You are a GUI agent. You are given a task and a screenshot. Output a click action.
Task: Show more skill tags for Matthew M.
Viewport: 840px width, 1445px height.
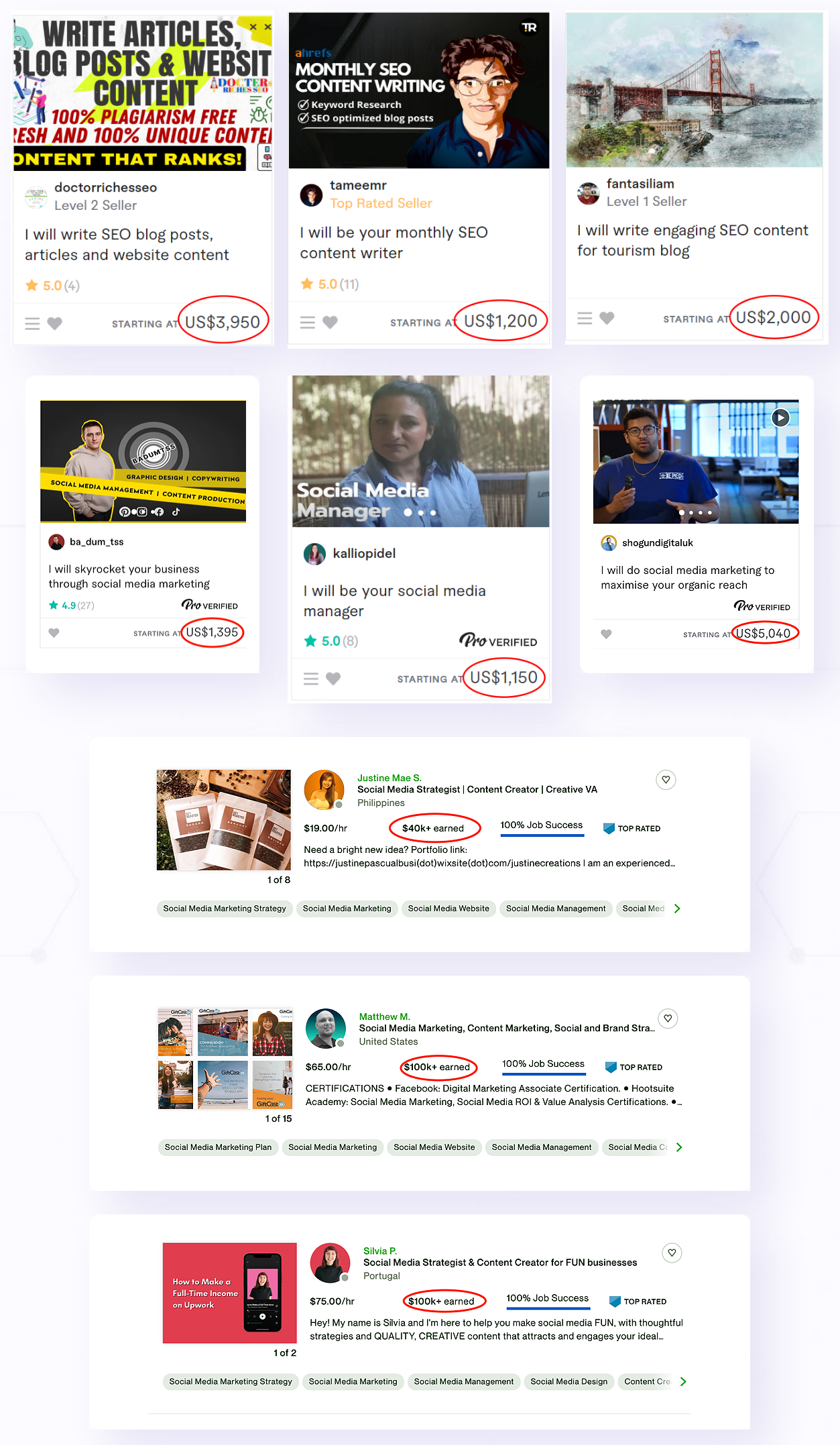tap(679, 1147)
